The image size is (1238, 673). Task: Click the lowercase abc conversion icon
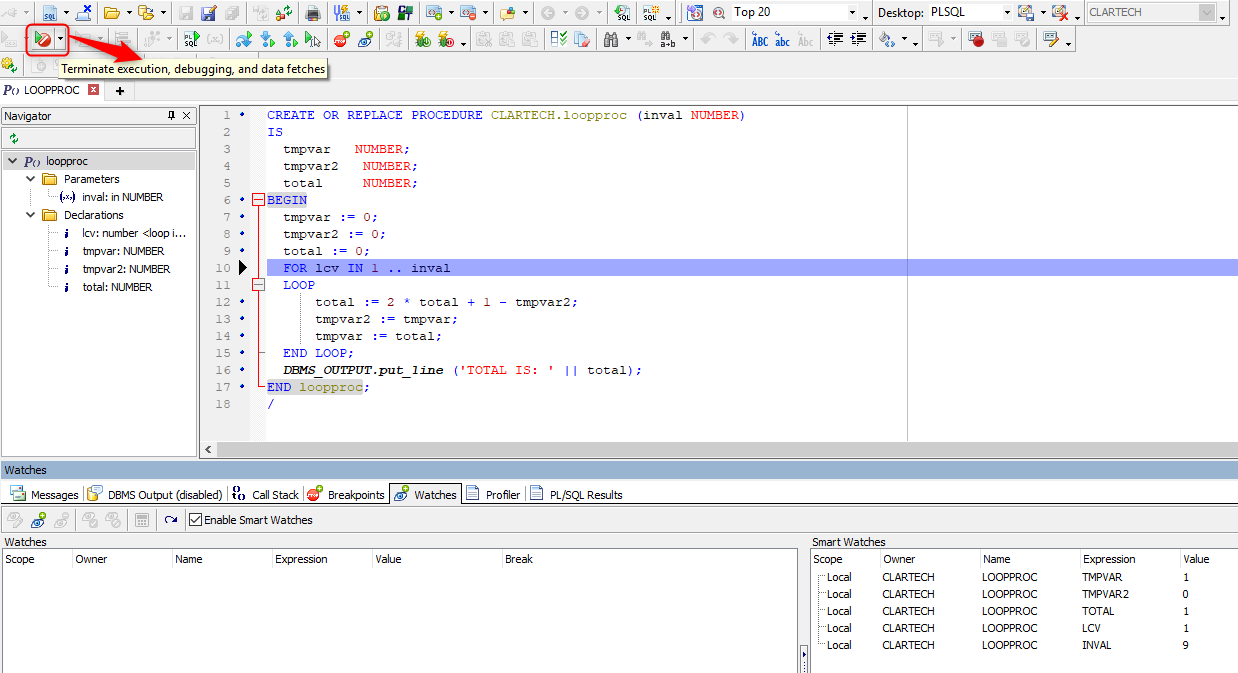coord(783,40)
